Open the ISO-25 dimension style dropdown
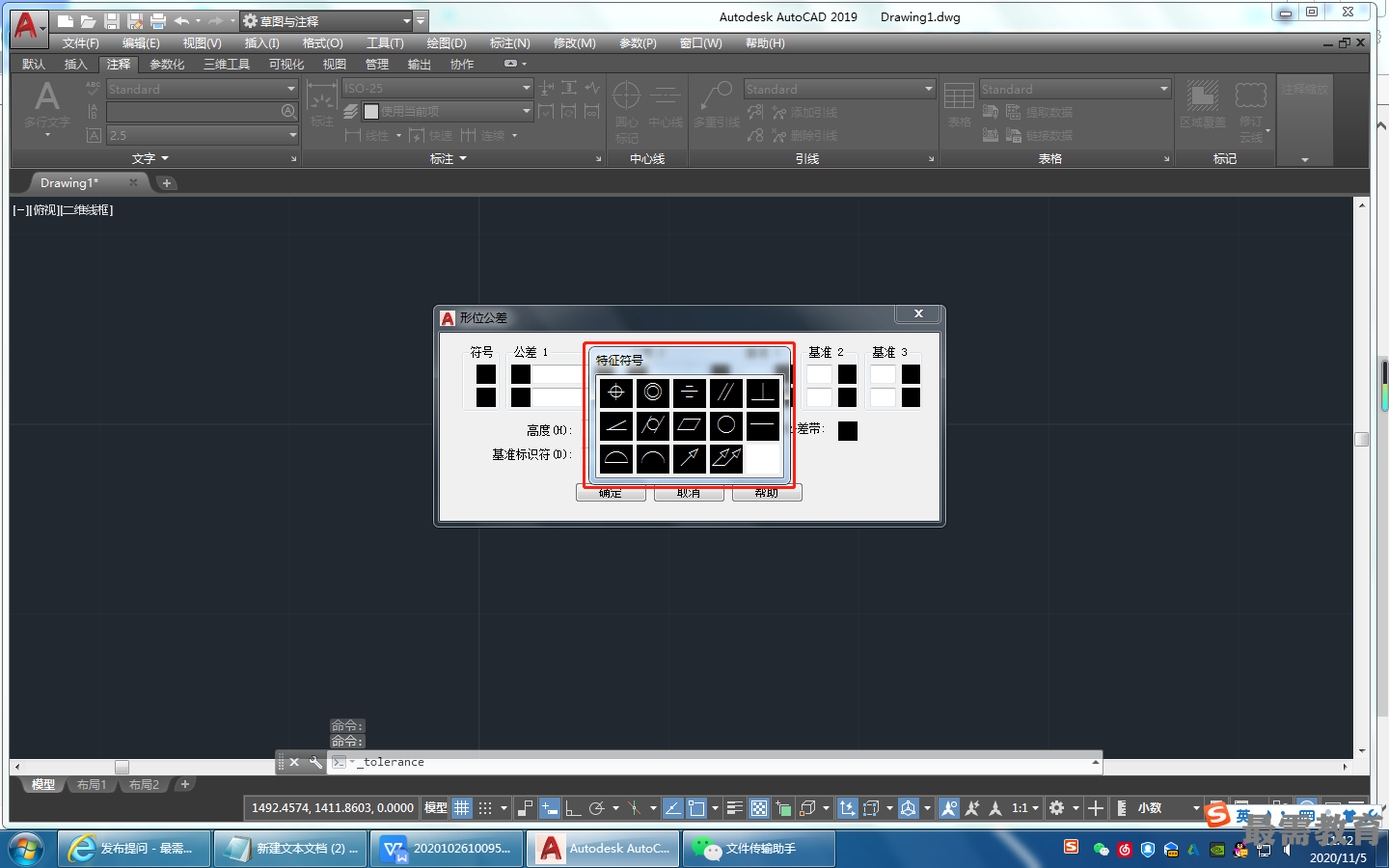 [438, 88]
